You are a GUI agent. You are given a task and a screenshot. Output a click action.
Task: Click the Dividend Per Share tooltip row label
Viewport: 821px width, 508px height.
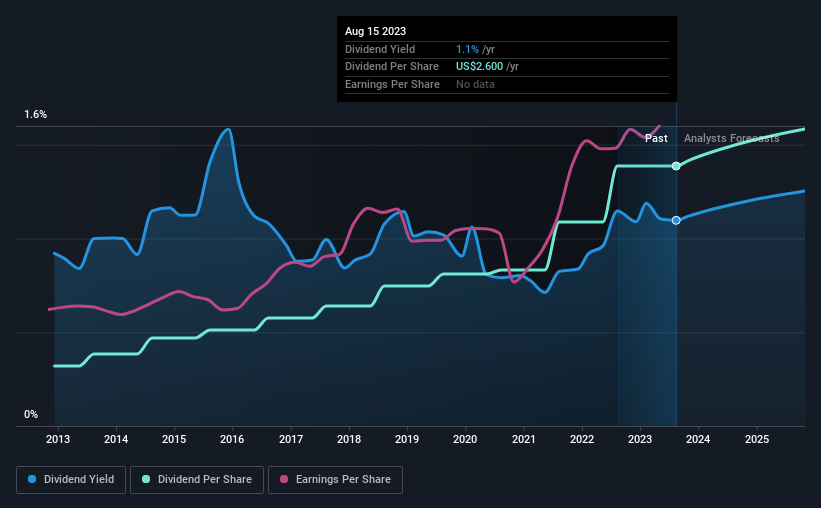coord(392,67)
